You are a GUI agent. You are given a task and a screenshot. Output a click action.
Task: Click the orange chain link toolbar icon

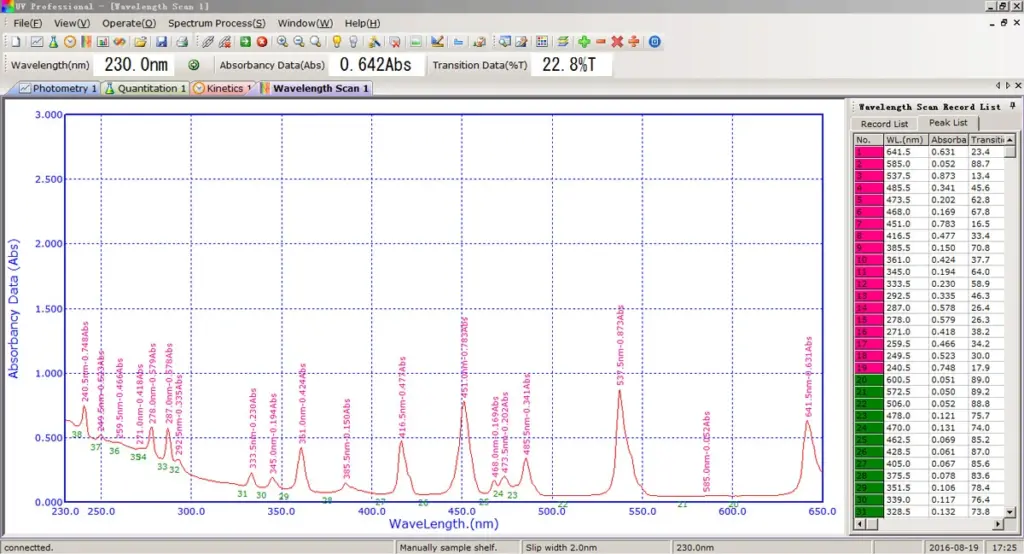120,42
